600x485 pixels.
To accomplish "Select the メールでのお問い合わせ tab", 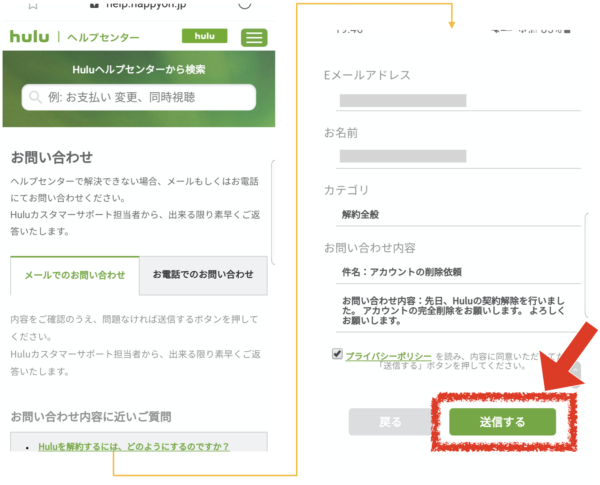I will click(x=75, y=275).
